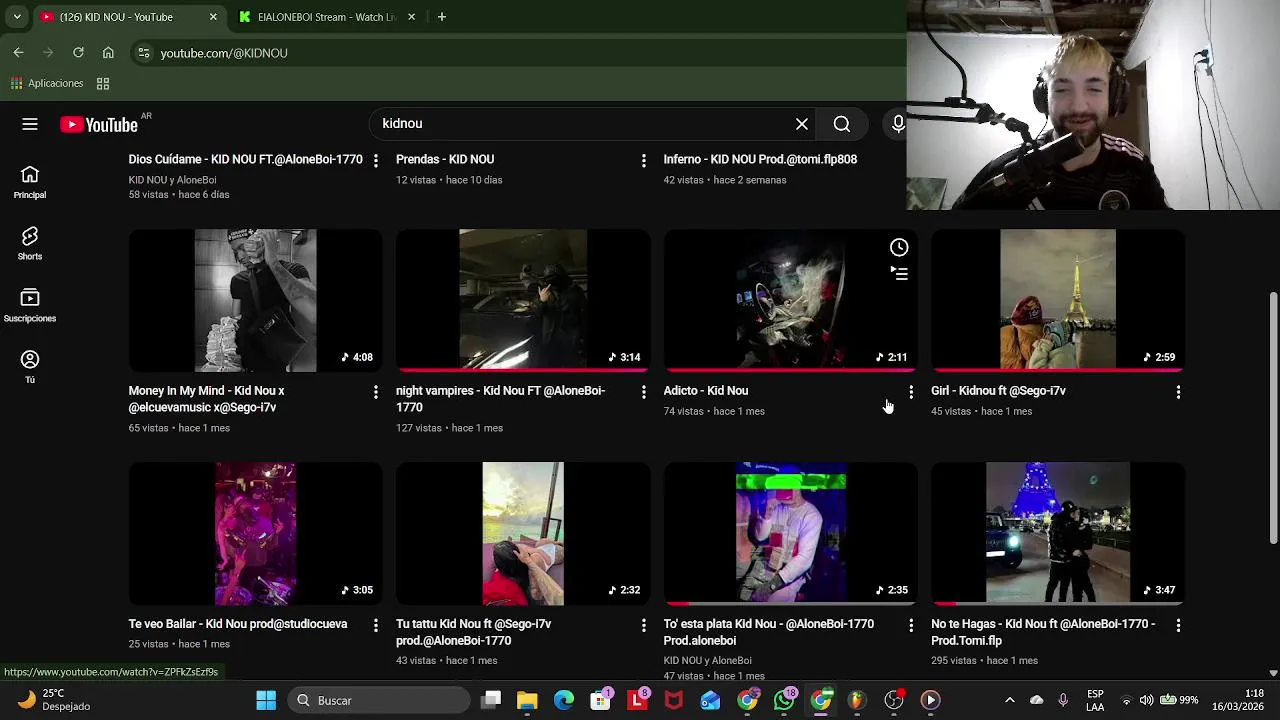Open the tab groups grid icon
This screenshot has width=1280, height=720.
tap(103, 84)
